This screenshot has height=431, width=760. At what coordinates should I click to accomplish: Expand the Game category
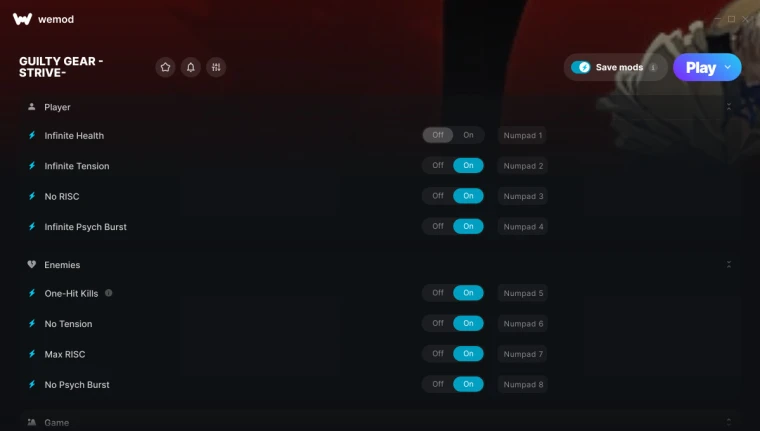[728, 422]
